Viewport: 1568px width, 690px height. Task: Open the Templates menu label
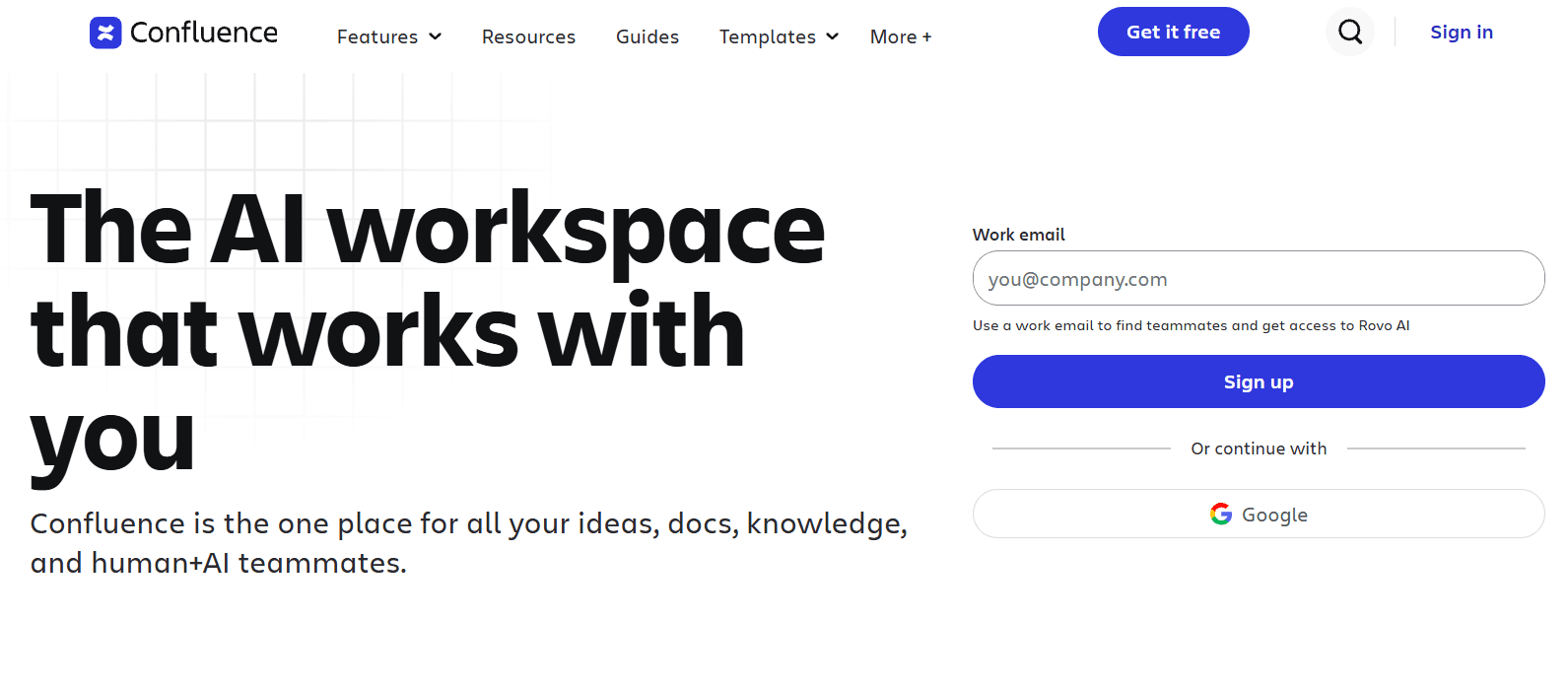click(768, 36)
